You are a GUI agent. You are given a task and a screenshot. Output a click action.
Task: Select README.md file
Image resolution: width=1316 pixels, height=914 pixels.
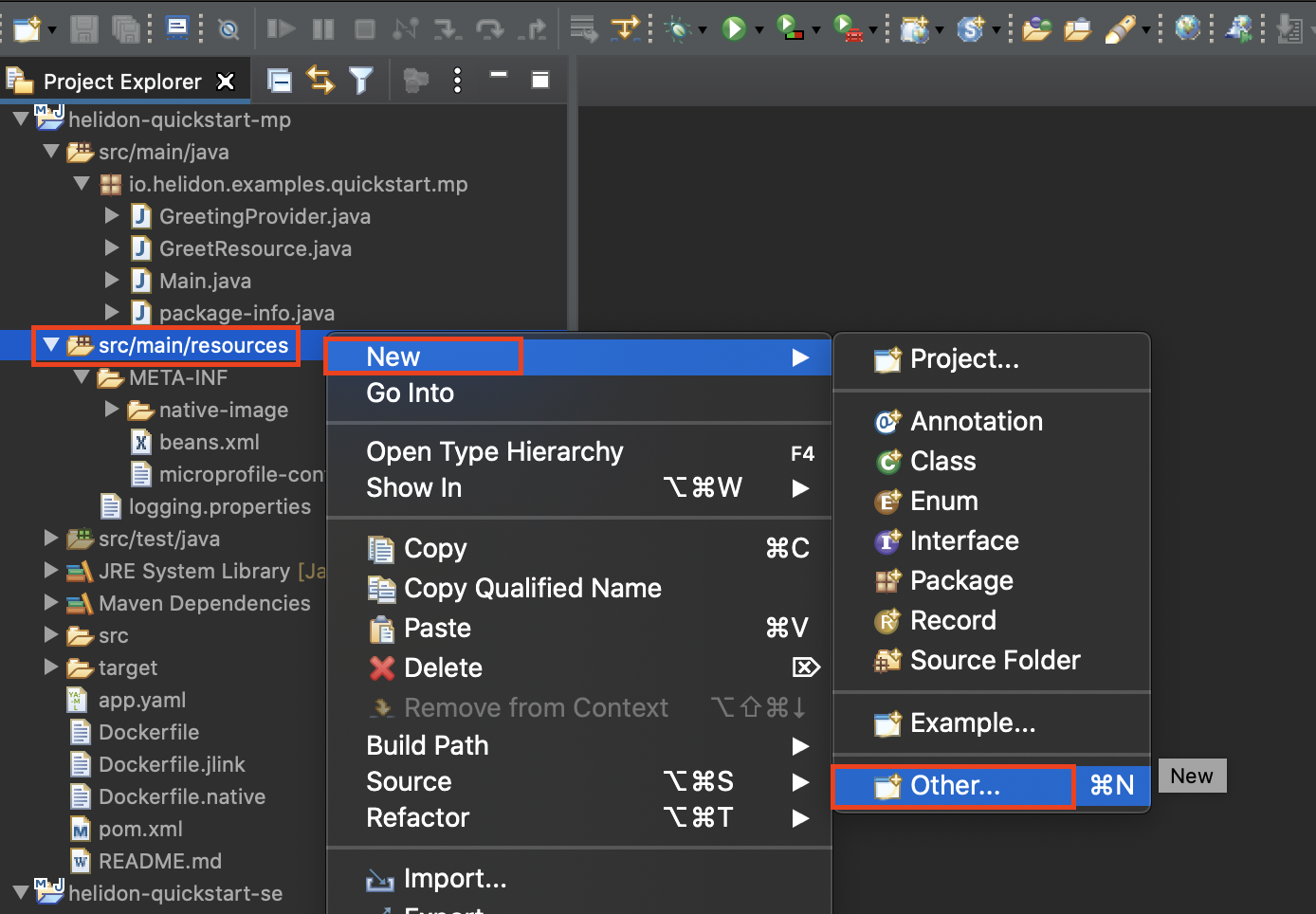coord(159,861)
